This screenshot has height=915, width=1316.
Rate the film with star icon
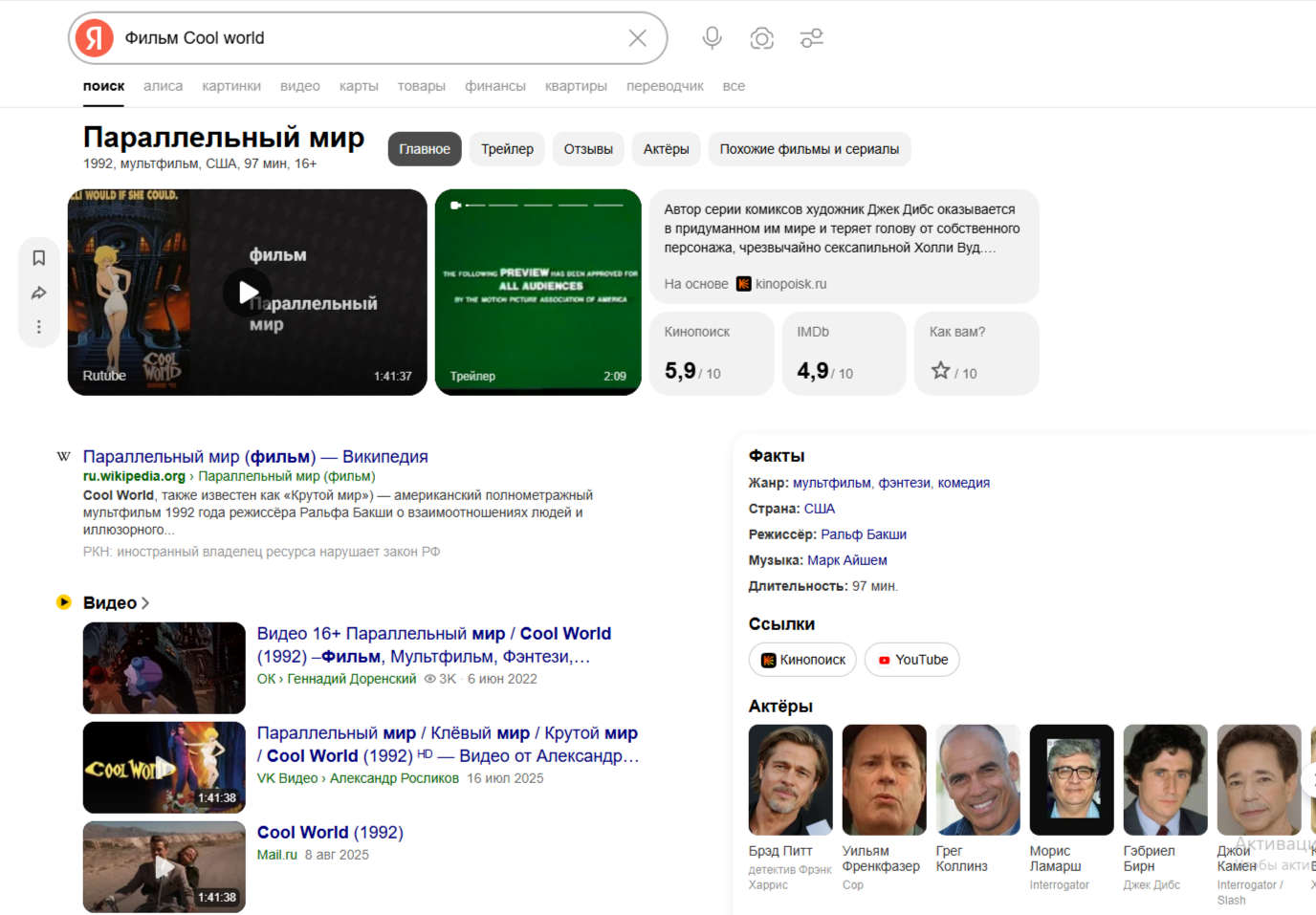941,371
